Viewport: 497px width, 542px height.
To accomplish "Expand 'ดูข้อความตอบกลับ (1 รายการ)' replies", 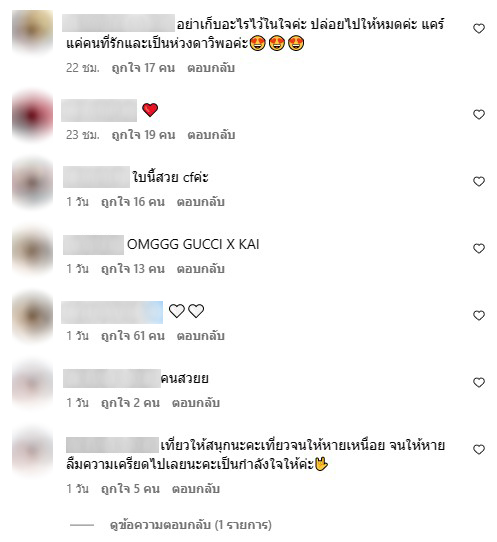I will [190, 525].
